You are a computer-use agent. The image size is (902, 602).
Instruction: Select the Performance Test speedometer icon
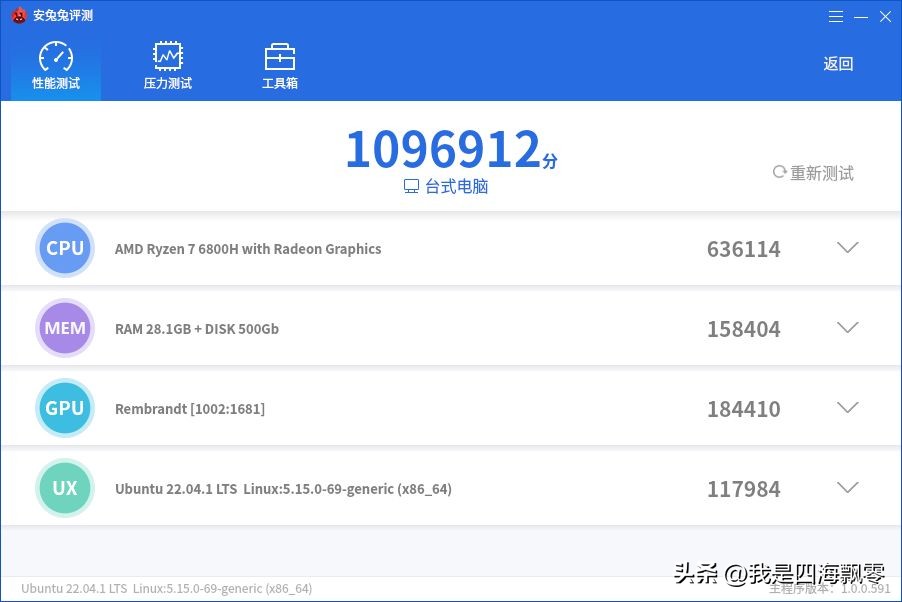55,55
